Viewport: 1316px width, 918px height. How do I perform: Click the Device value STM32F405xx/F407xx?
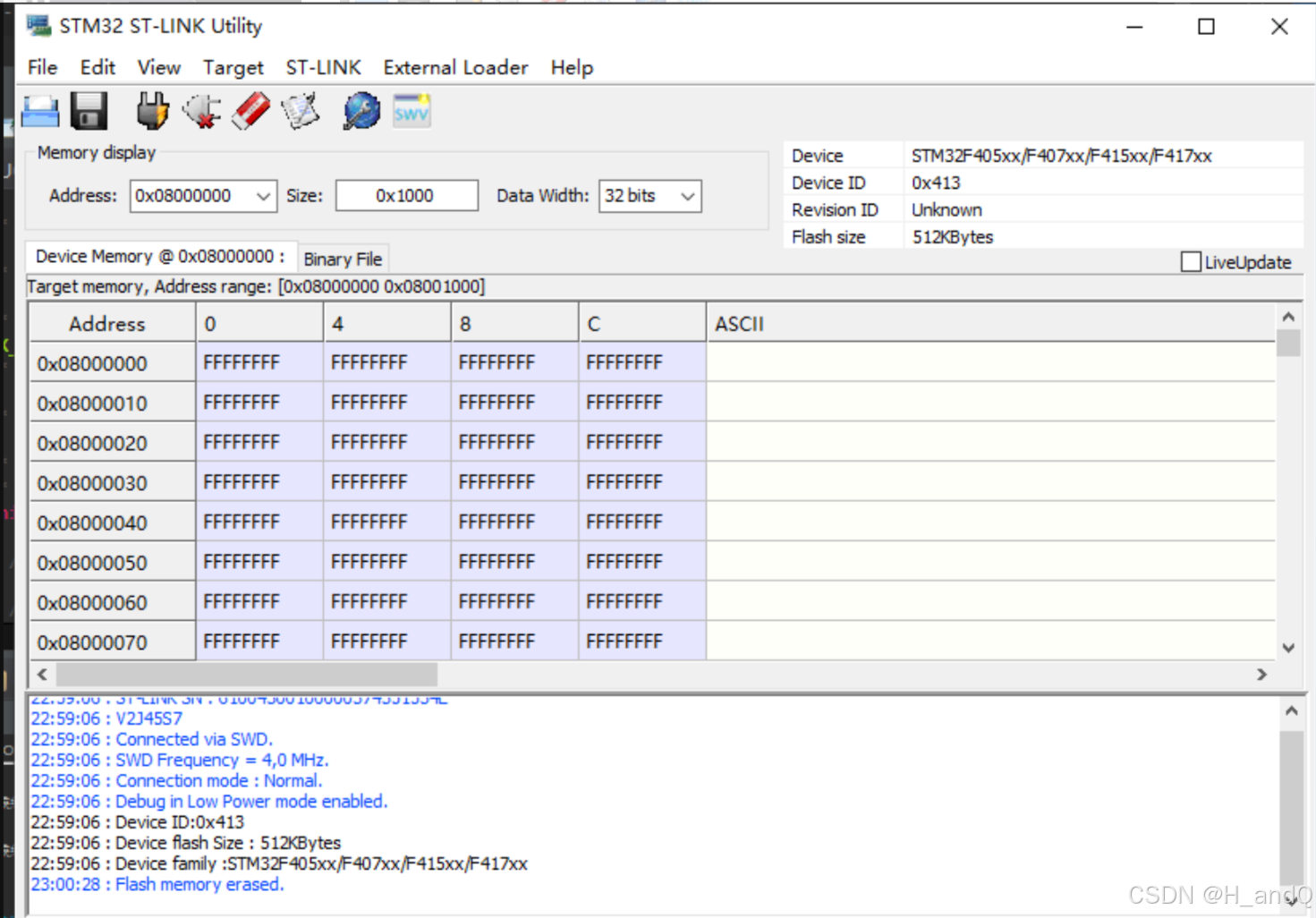pos(1061,156)
